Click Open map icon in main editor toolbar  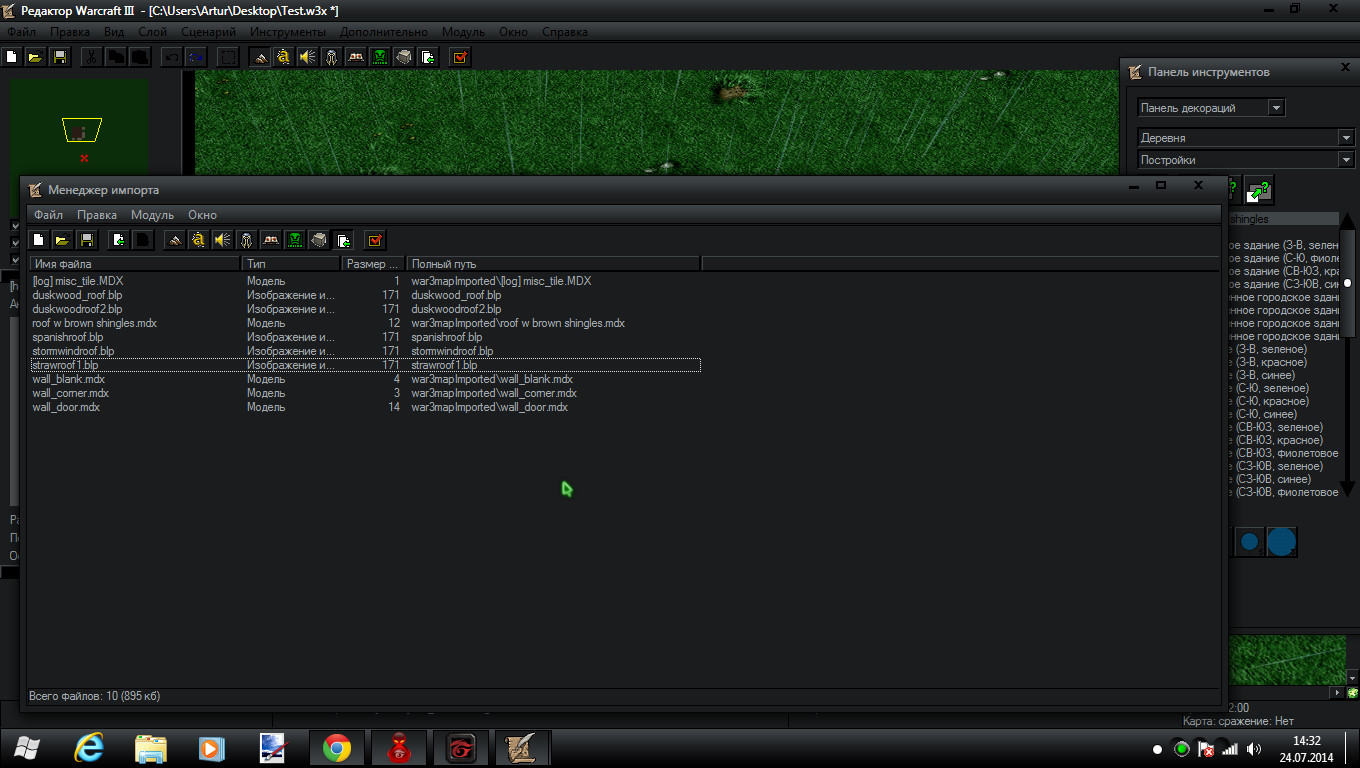[x=36, y=57]
